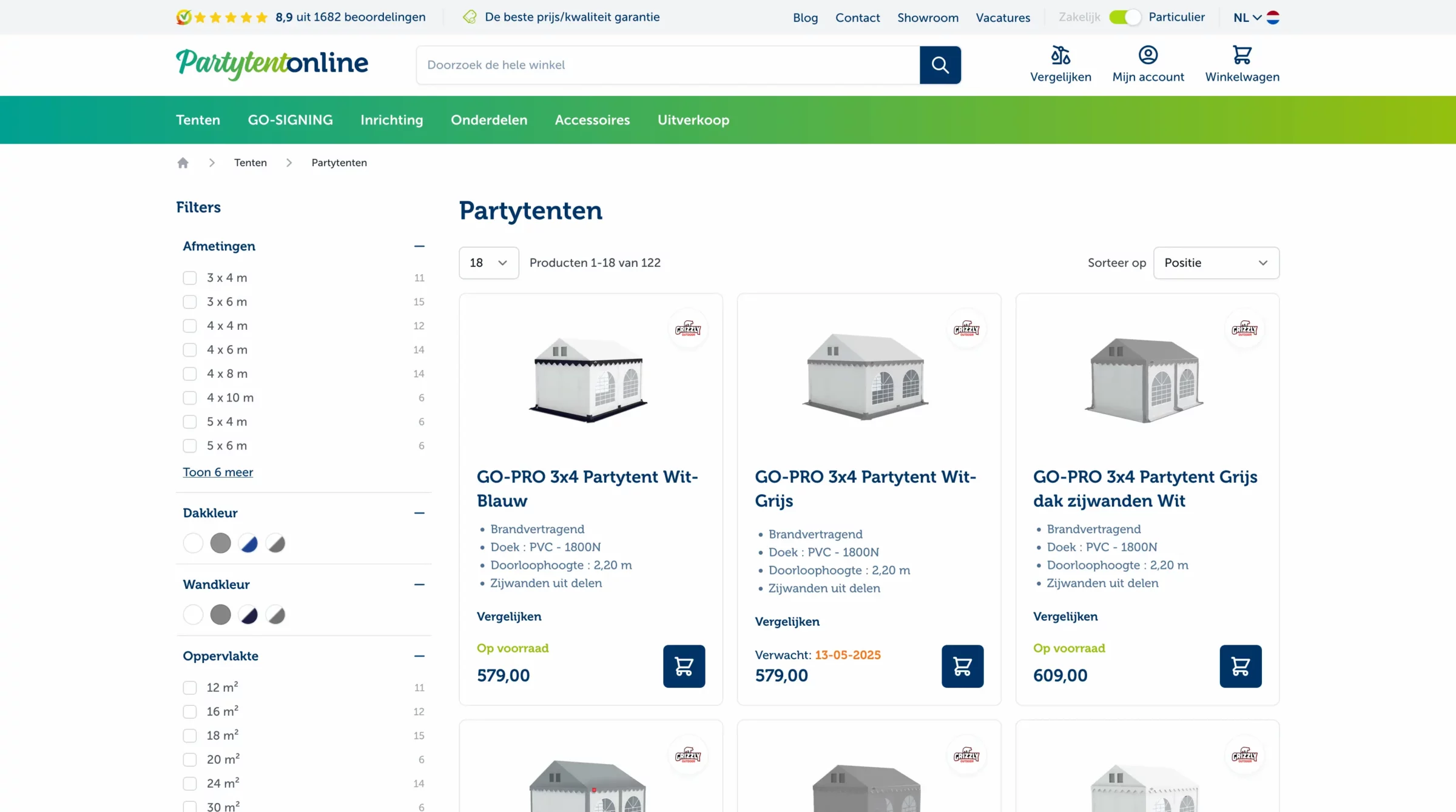The height and width of the screenshot is (812, 1456).
Task: Open the Showroom link
Action: point(928,18)
